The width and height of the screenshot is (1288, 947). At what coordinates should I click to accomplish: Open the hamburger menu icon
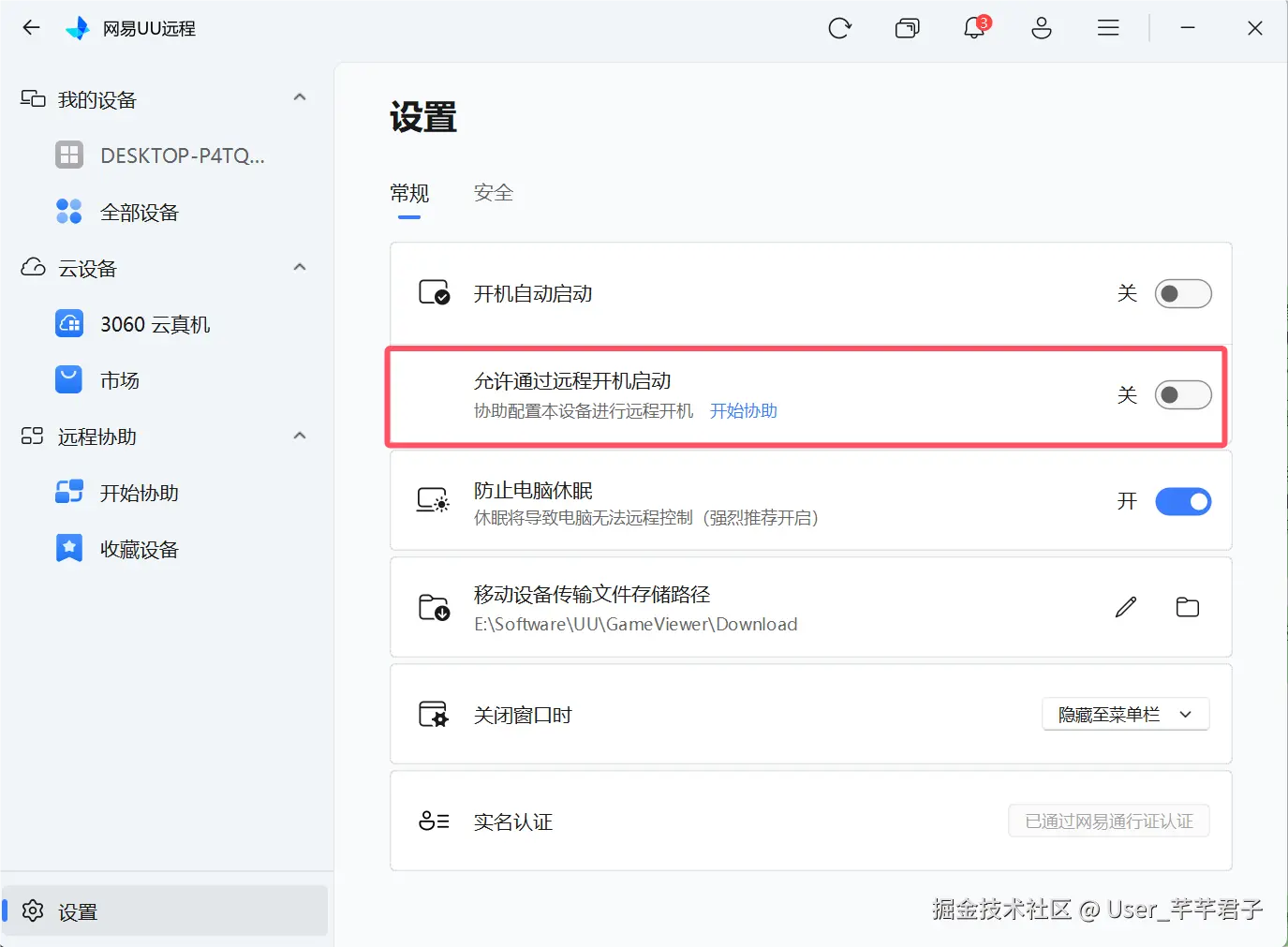(1108, 28)
